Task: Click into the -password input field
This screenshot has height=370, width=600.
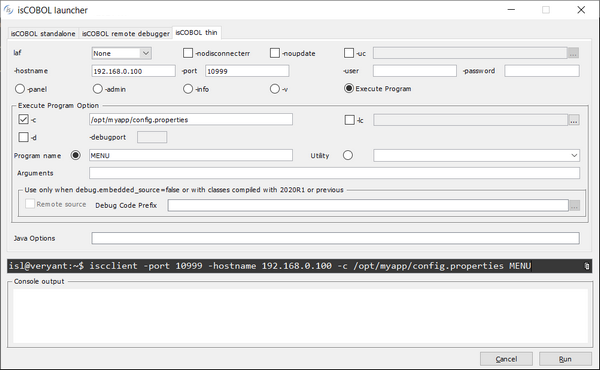Action: 542,71
